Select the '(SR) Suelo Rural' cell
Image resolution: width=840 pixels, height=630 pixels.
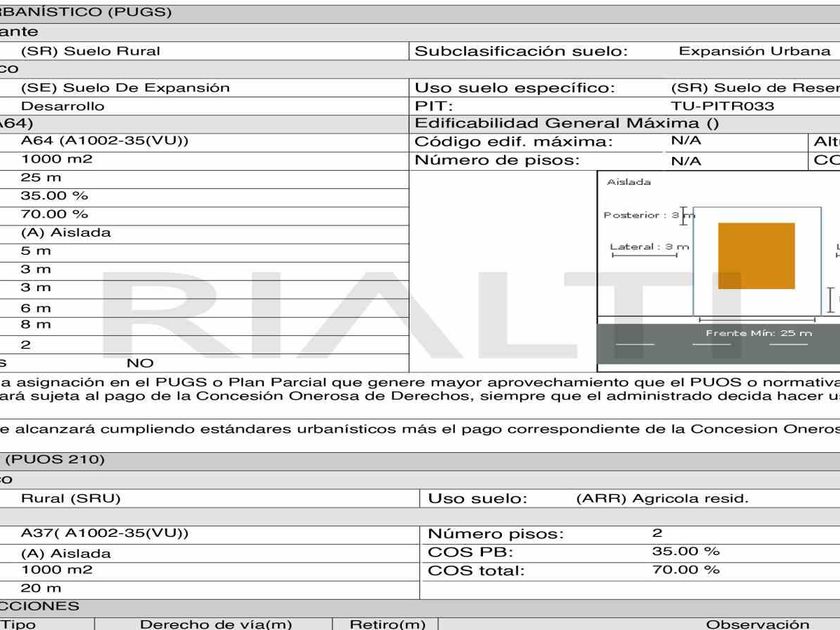(90, 51)
